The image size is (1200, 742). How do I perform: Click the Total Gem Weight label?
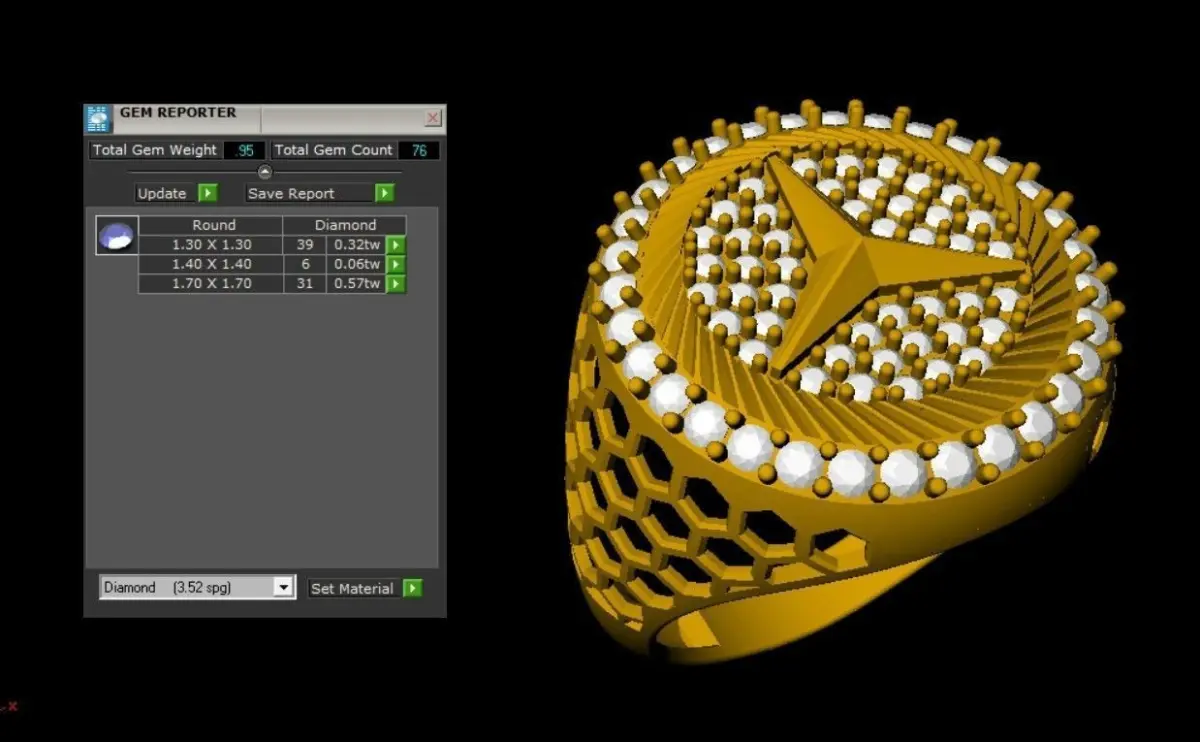[x=154, y=150]
